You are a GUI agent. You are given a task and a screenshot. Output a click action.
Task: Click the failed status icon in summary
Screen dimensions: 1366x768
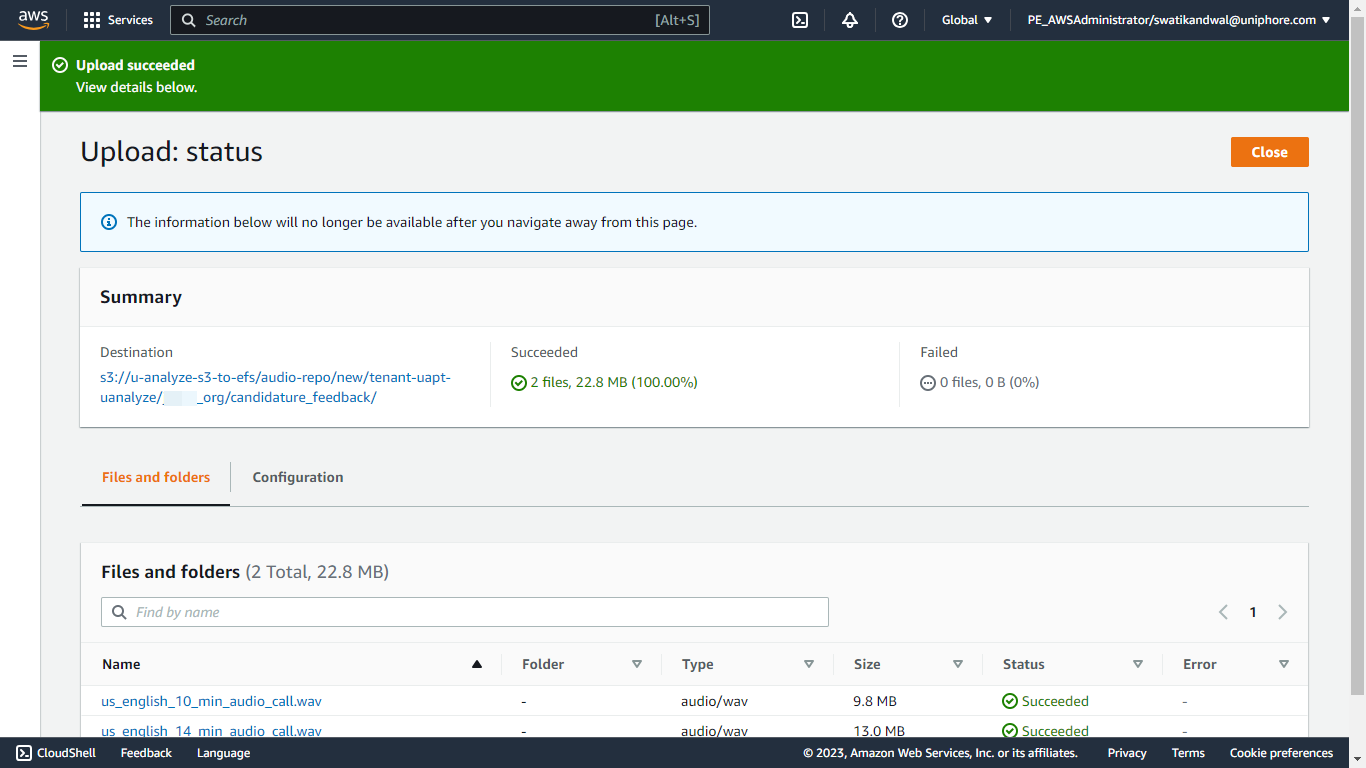click(x=928, y=383)
